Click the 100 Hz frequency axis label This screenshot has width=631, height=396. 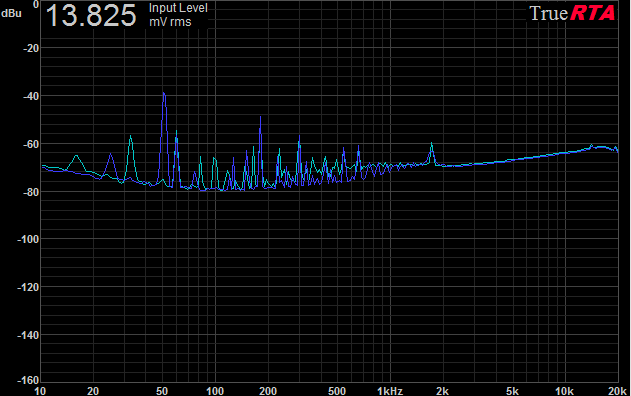point(215,391)
